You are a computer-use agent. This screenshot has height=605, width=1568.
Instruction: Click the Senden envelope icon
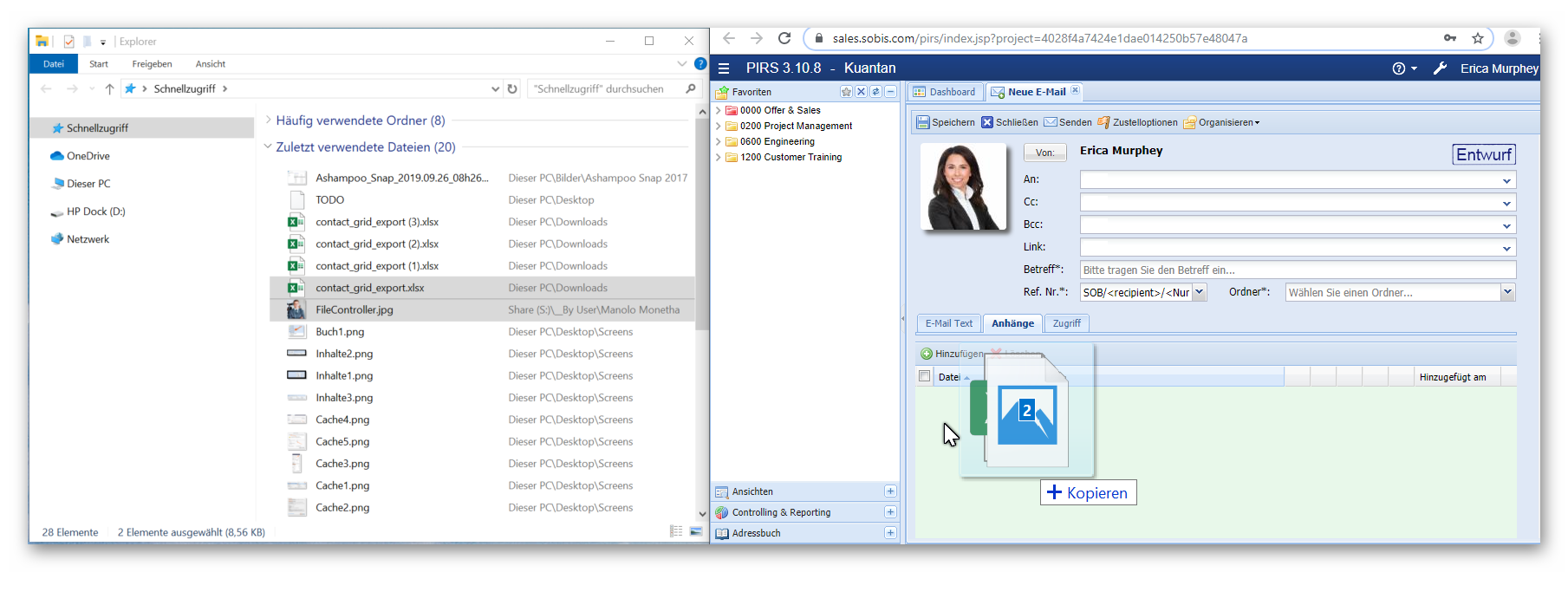click(x=1051, y=123)
